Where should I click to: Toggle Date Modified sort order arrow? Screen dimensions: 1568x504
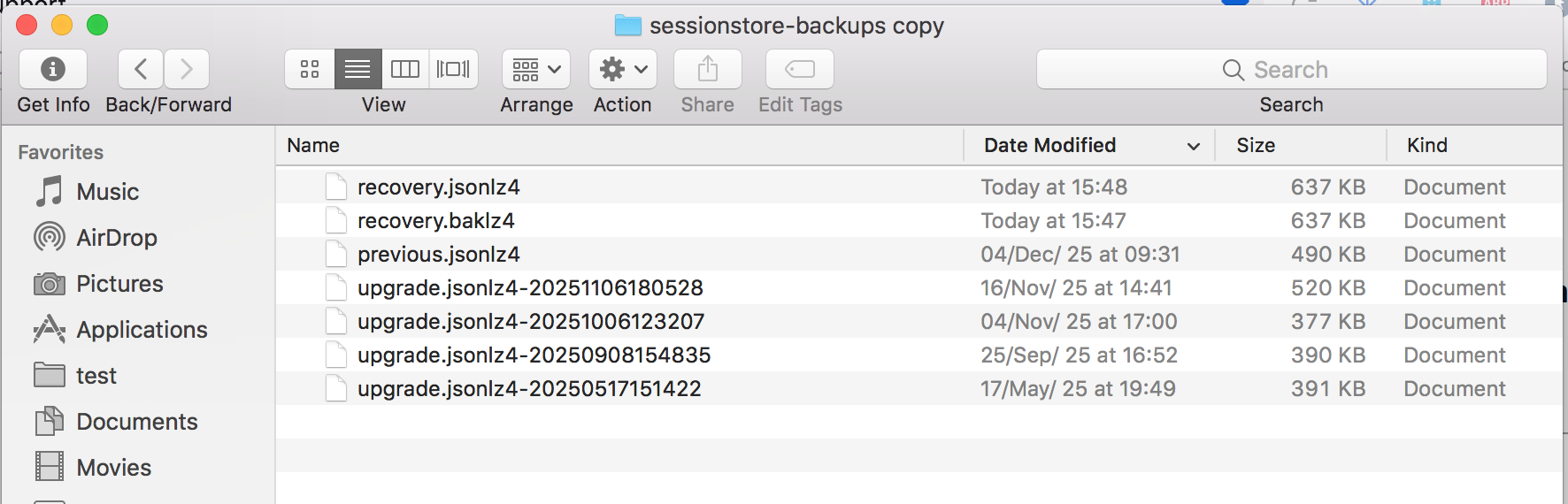click(x=1194, y=146)
